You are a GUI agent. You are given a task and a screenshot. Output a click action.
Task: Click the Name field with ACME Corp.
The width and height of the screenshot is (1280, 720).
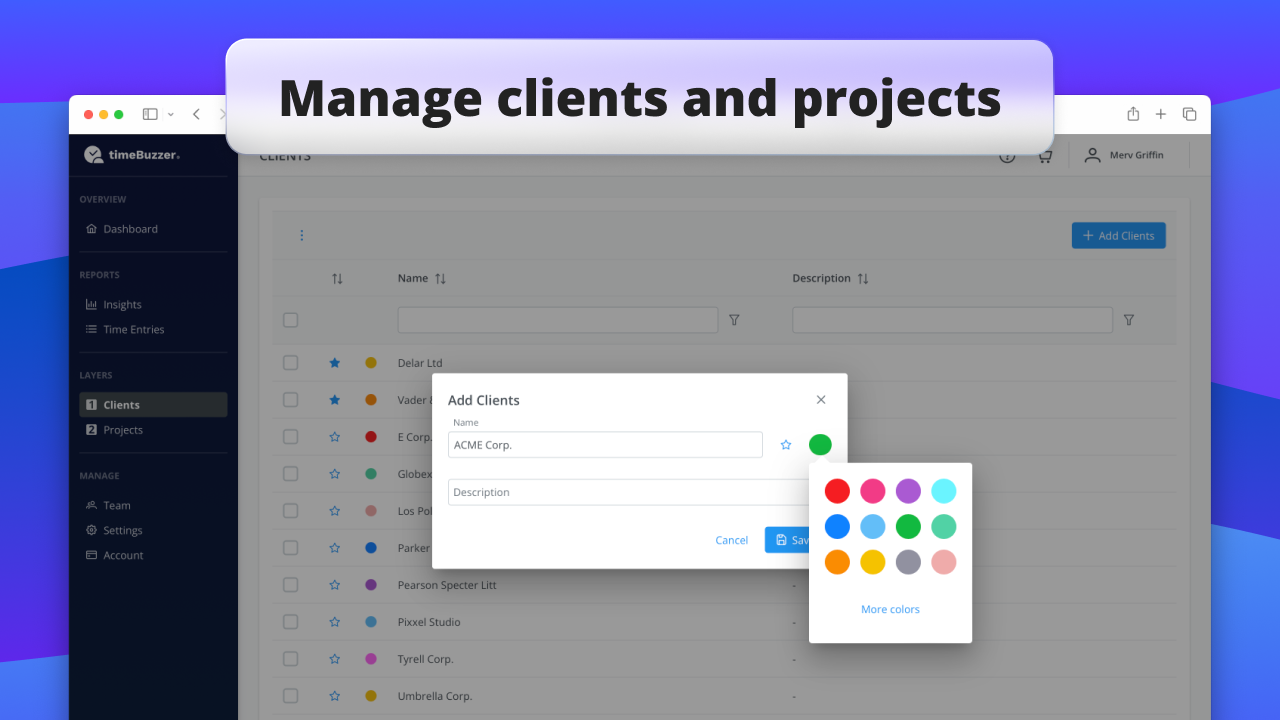[x=605, y=445]
